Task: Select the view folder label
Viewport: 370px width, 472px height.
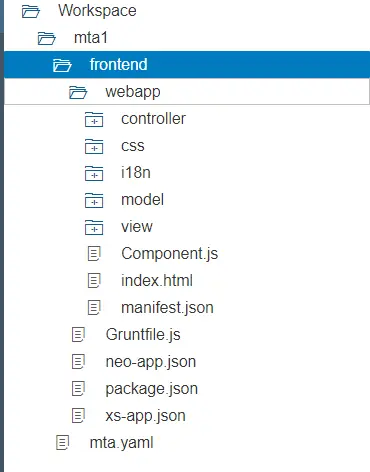Action: pyautogui.click(x=137, y=227)
